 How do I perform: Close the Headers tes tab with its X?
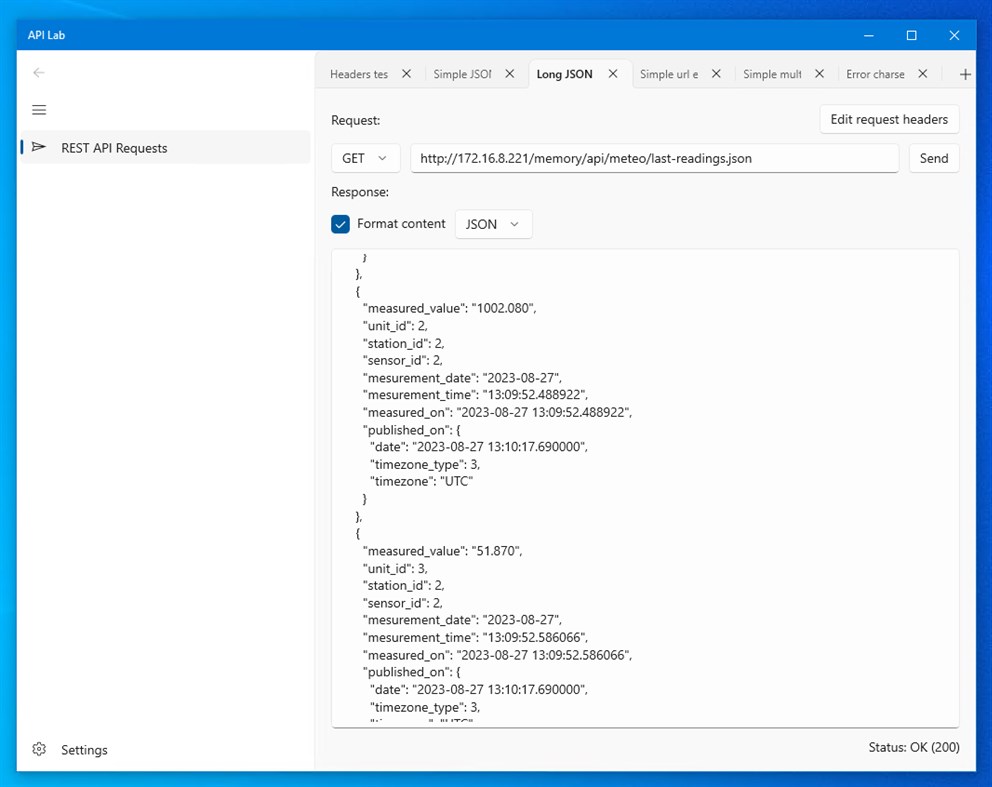click(x=406, y=73)
